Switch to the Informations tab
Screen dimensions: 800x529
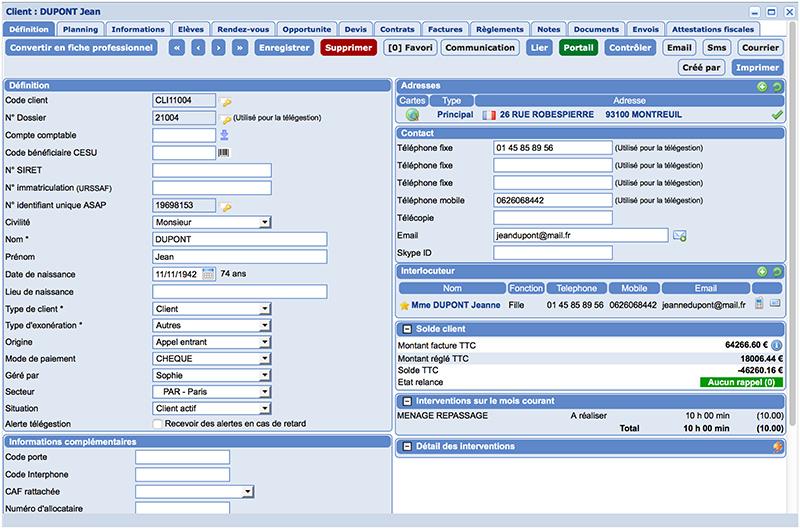[x=138, y=29]
